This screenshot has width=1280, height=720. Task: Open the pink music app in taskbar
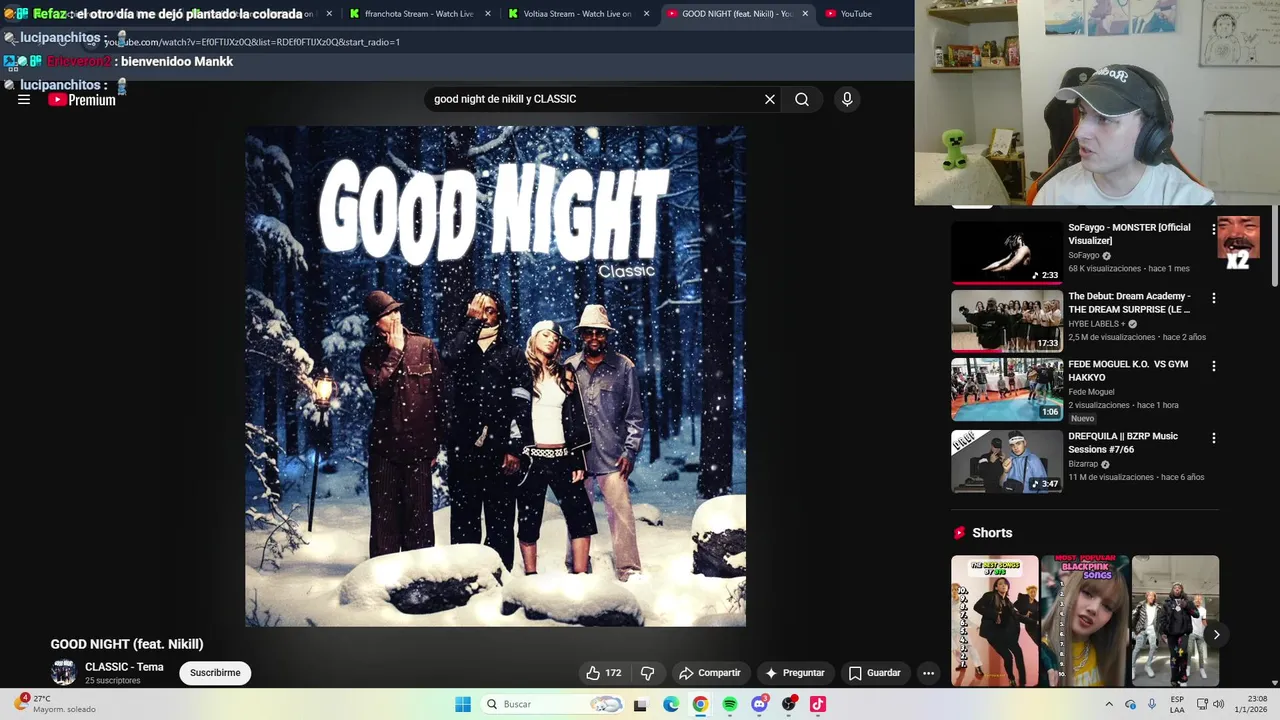[x=818, y=704]
